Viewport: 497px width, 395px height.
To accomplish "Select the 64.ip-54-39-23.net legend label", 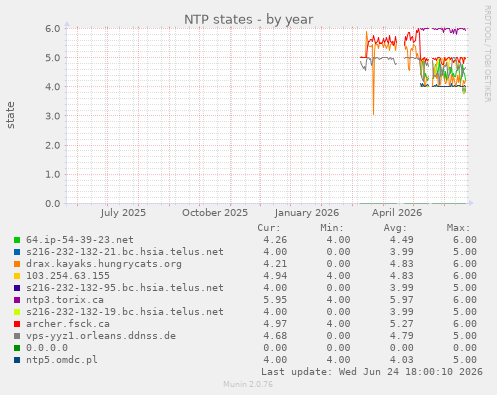I will (x=80, y=240).
